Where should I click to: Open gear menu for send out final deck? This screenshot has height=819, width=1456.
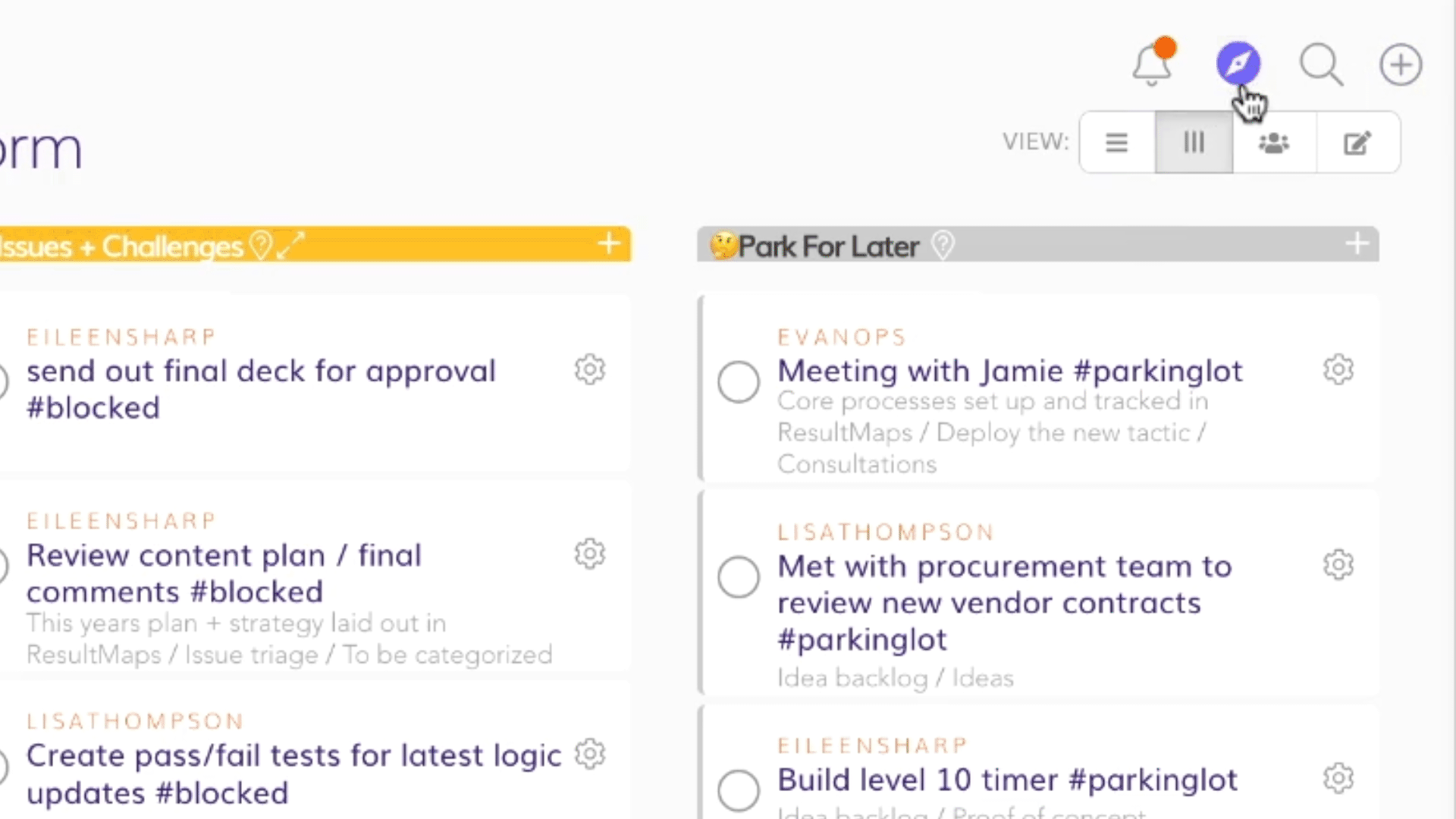(589, 370)
